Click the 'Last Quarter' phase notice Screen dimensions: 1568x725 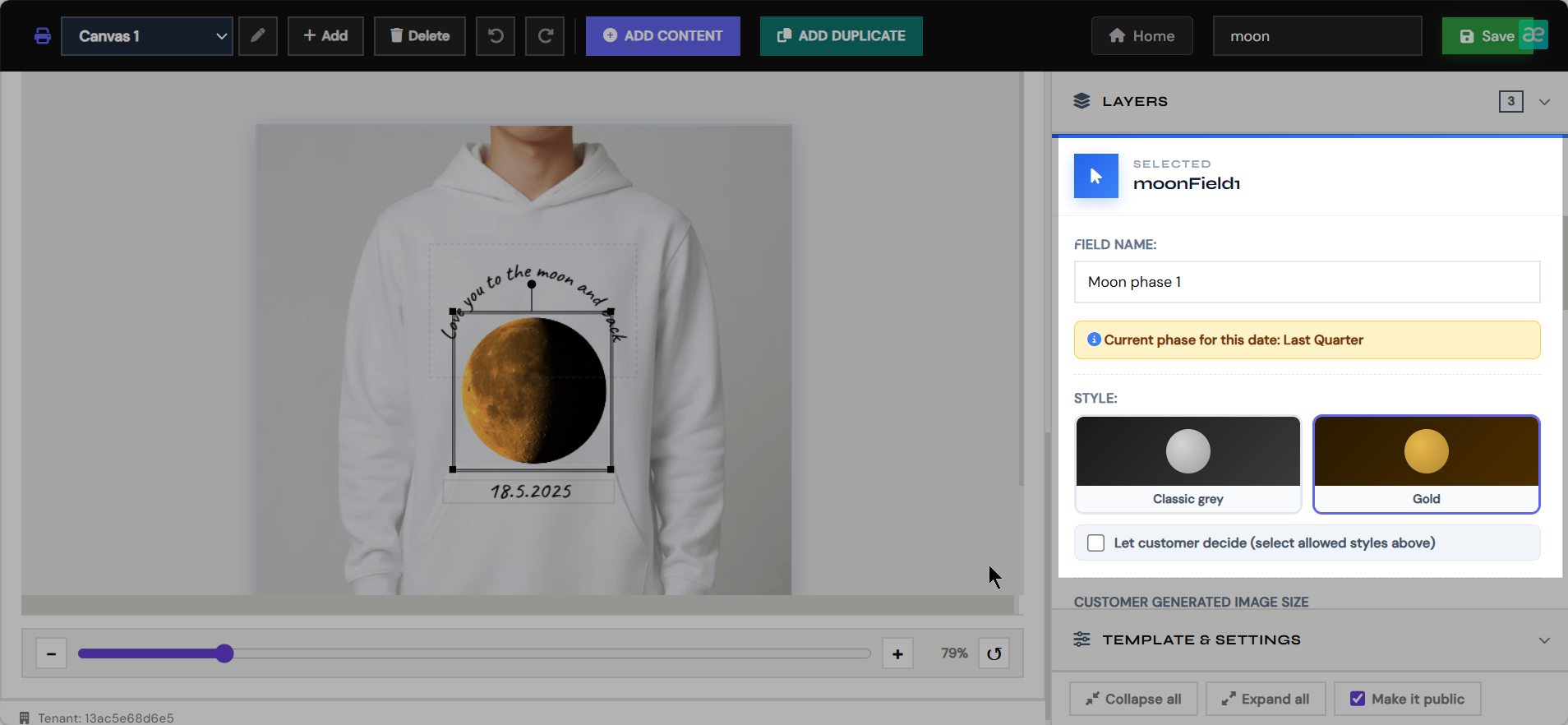[x=1307, y=339]
